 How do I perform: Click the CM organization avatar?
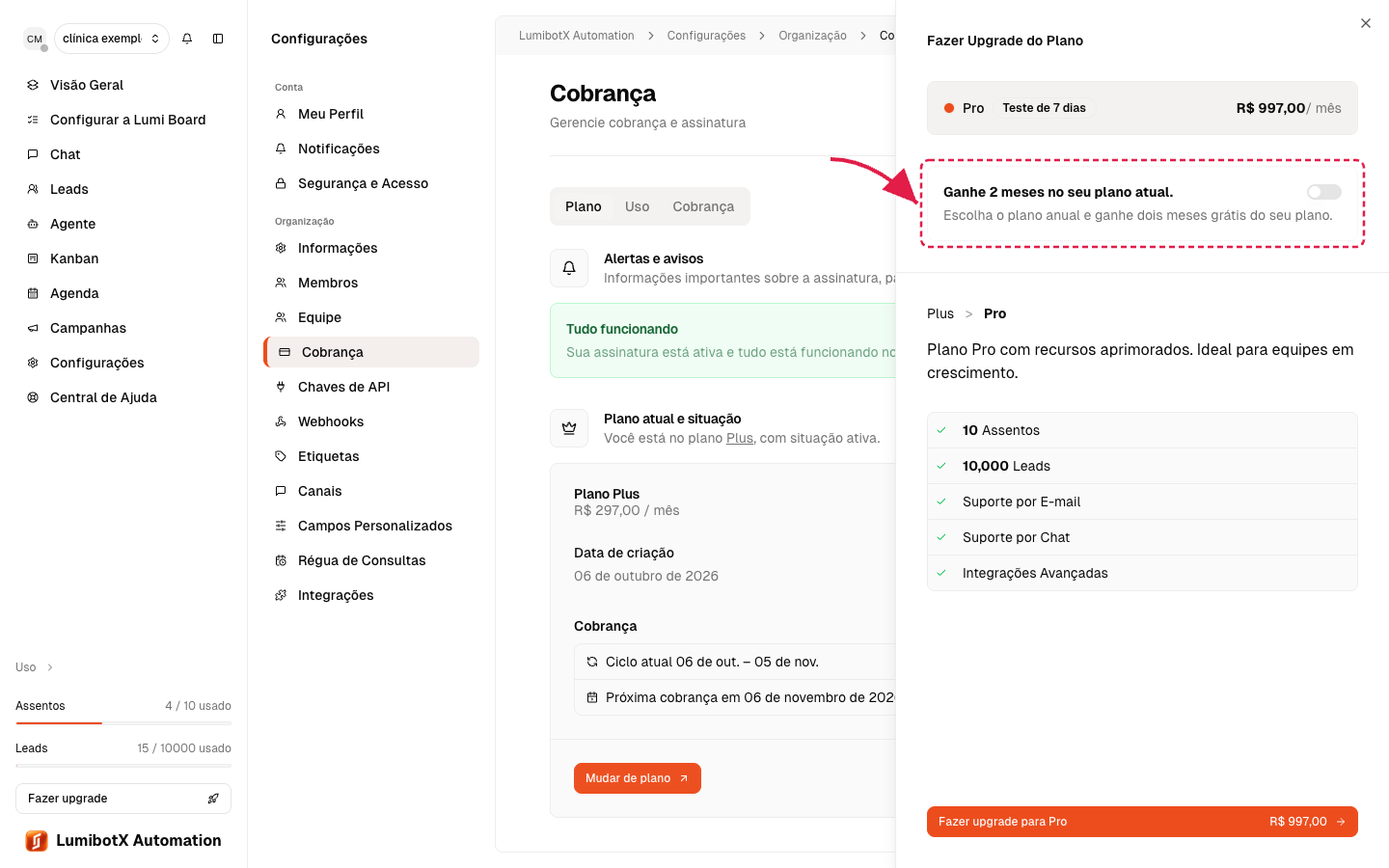(x=35, y=39)
